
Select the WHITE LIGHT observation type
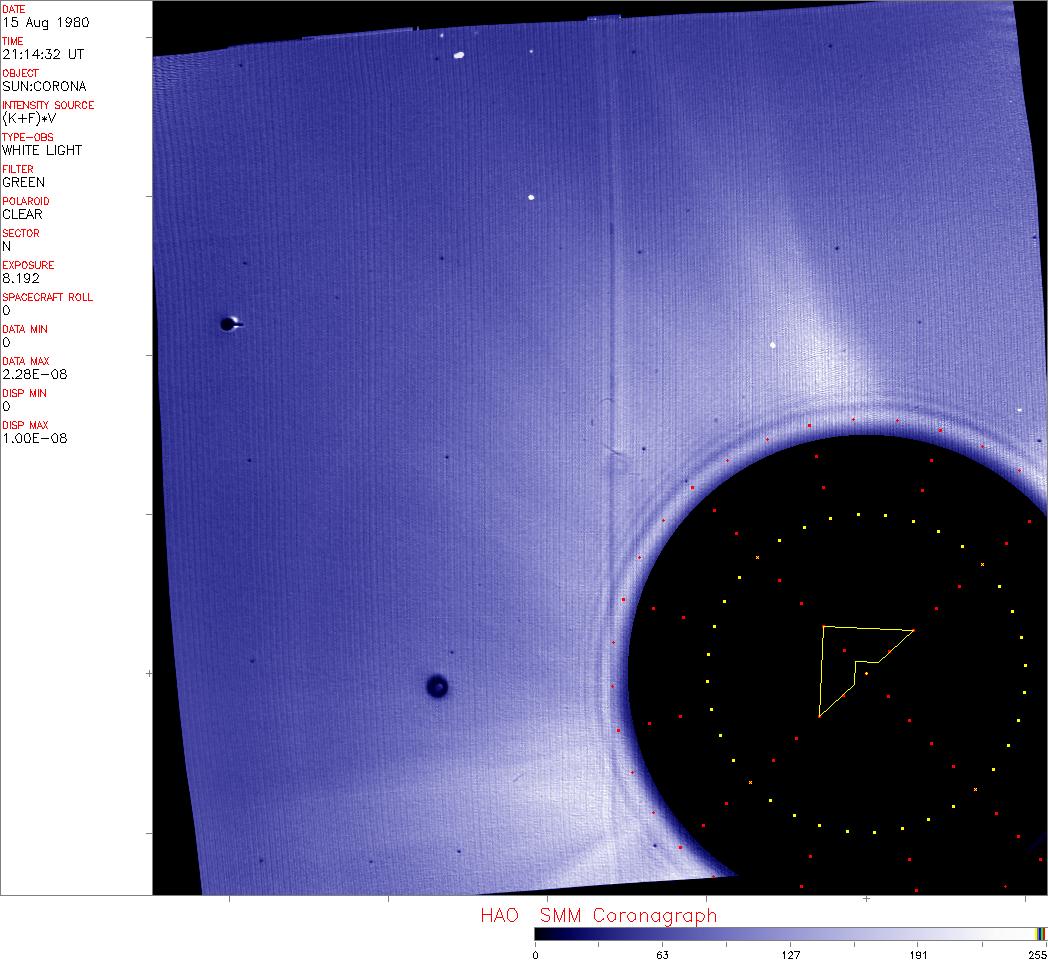coord(42,150)
